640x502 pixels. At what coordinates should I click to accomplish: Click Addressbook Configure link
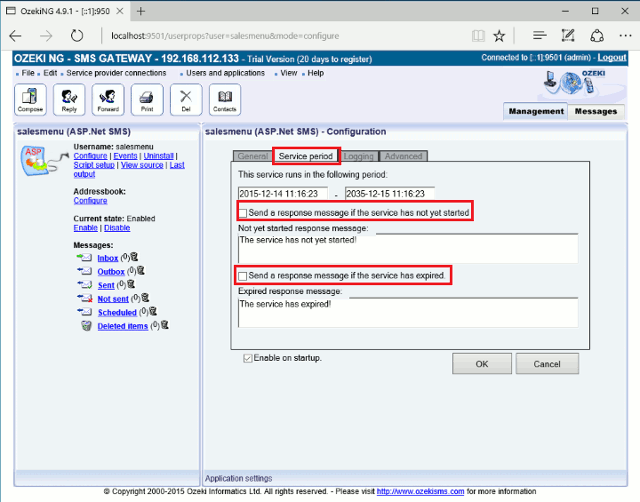(90, 201)
